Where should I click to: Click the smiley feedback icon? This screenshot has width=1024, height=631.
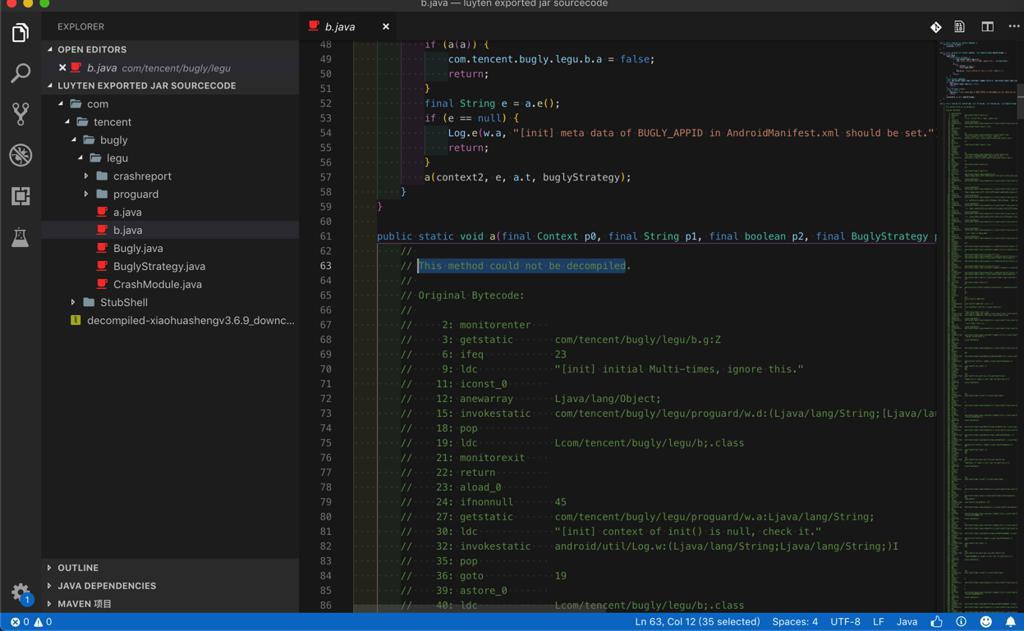[x=985, y=621]
